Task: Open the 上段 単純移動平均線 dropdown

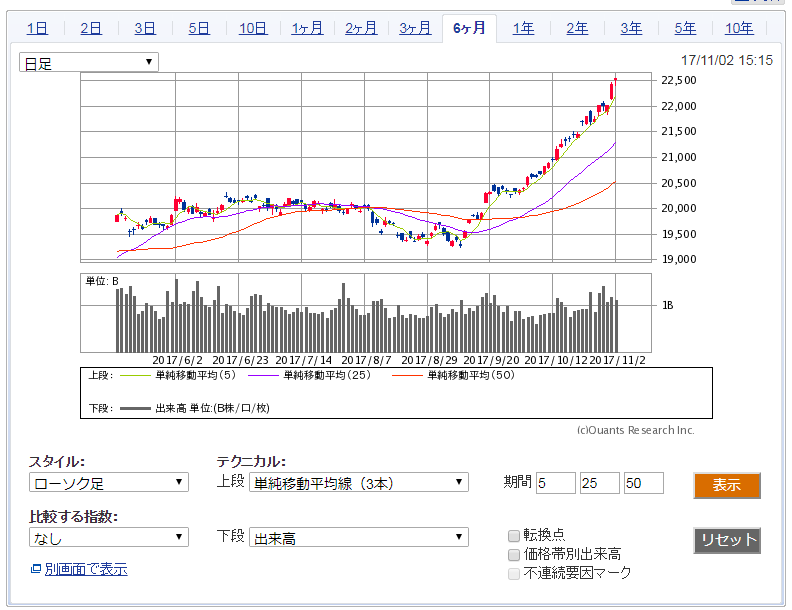Action: click(358, 483)
